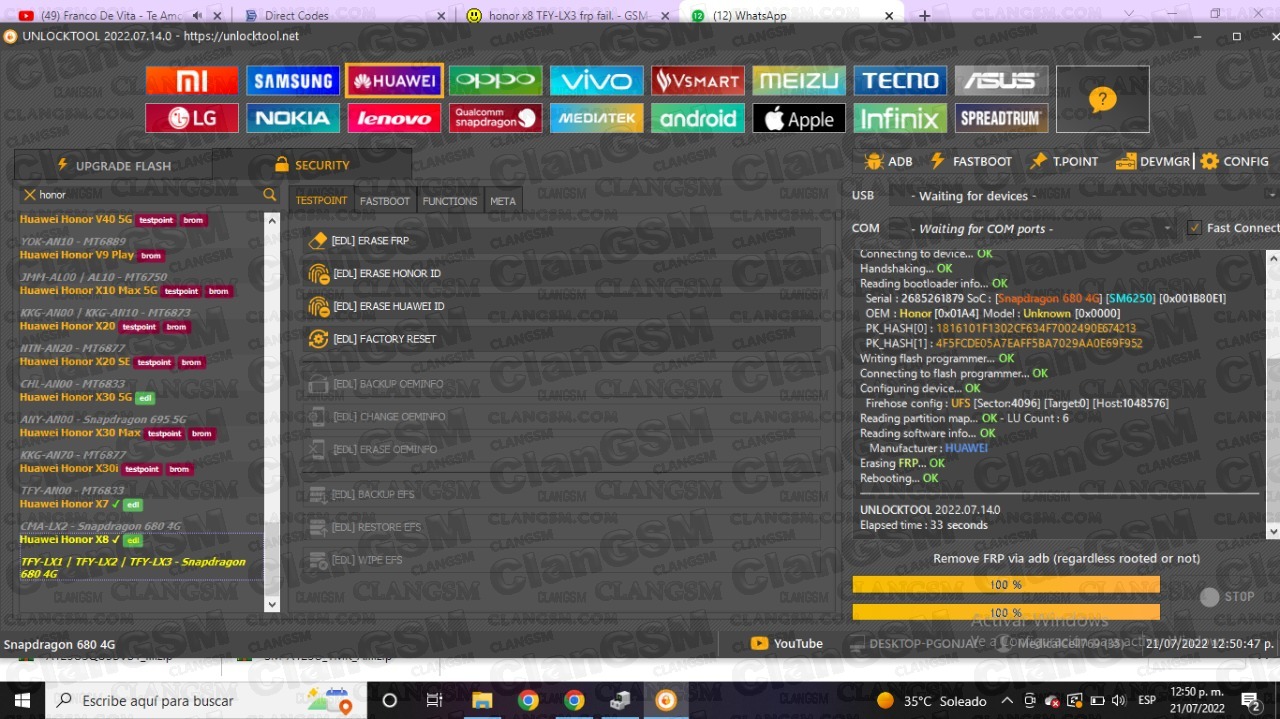The width and height of the screenshot is (1280, 719).
Task: Click the search magnifier icon
Action: tap(269, 195)
